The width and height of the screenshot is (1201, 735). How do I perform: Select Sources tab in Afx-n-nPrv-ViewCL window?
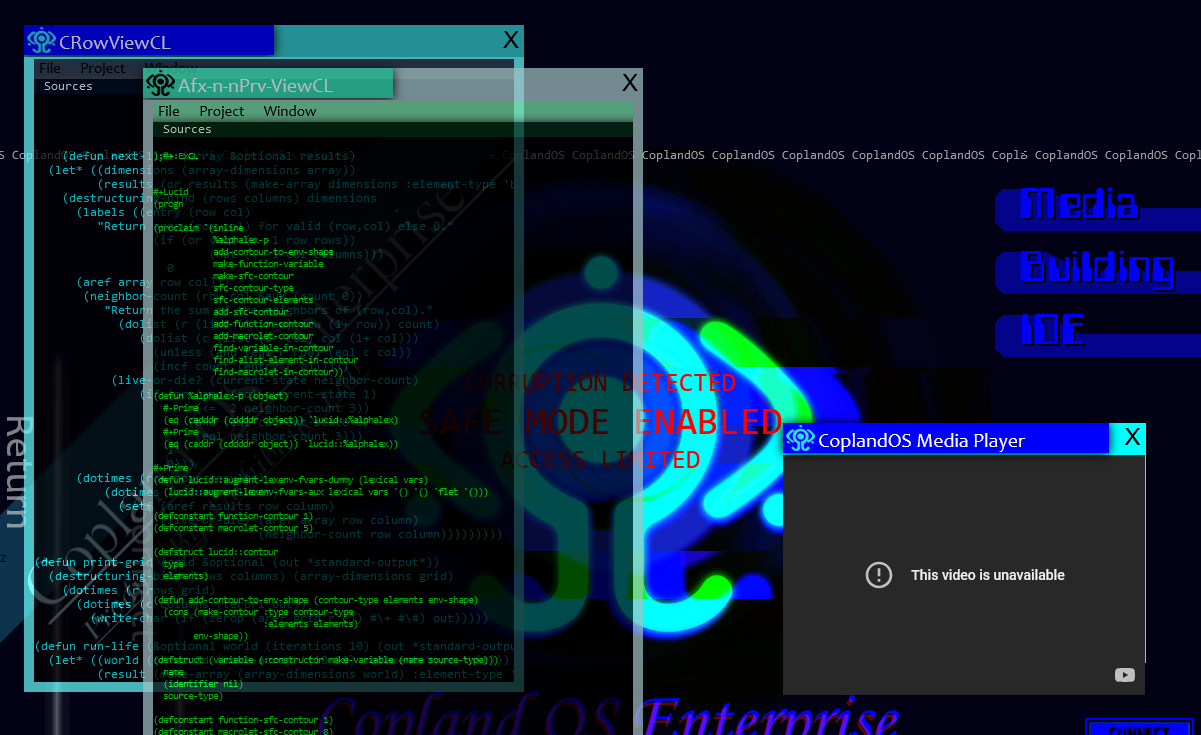click(x=187, y=129)
